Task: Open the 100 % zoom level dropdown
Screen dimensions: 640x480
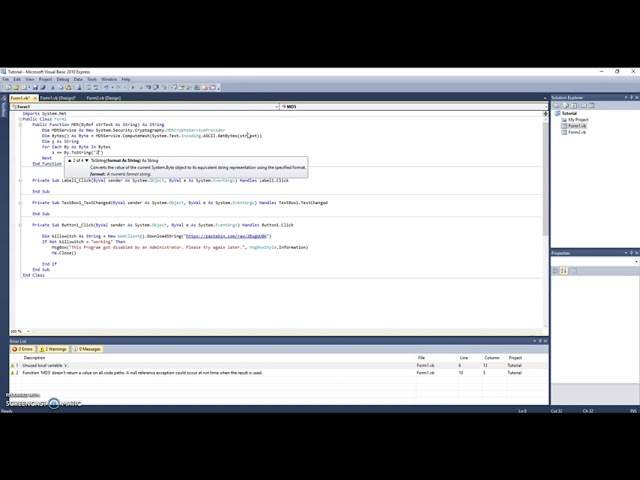Action: click(x=28, y=331)
